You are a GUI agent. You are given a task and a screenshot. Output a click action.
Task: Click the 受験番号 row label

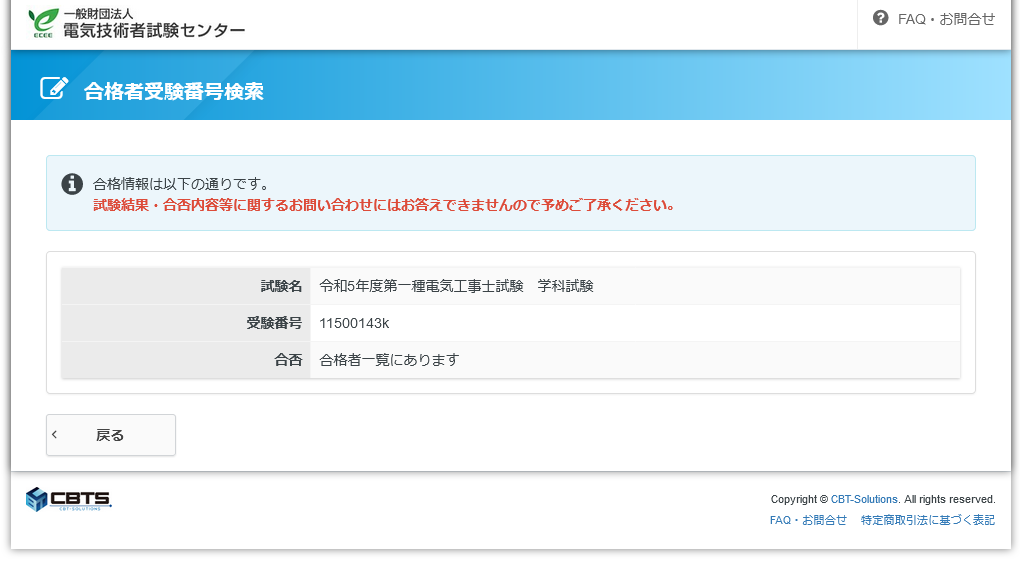pyautogui.click(x=274, y=323)
